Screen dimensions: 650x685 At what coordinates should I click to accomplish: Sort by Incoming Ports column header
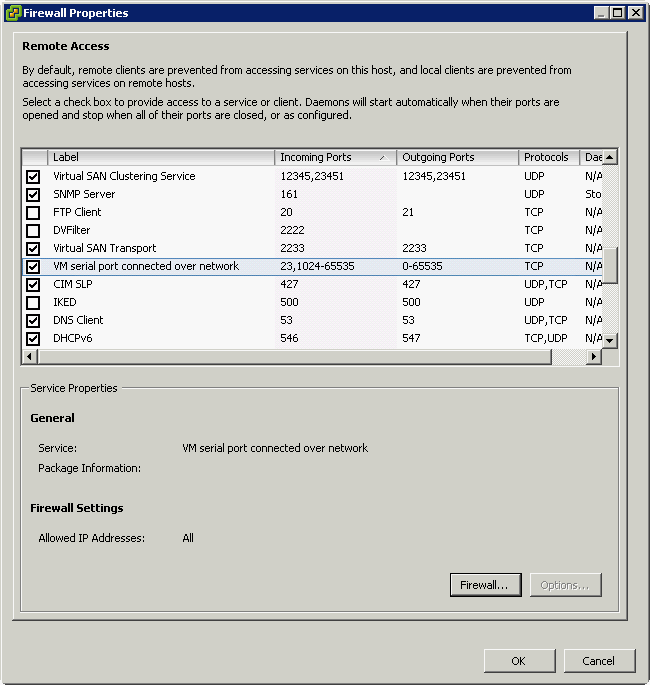tap(335, 157)
